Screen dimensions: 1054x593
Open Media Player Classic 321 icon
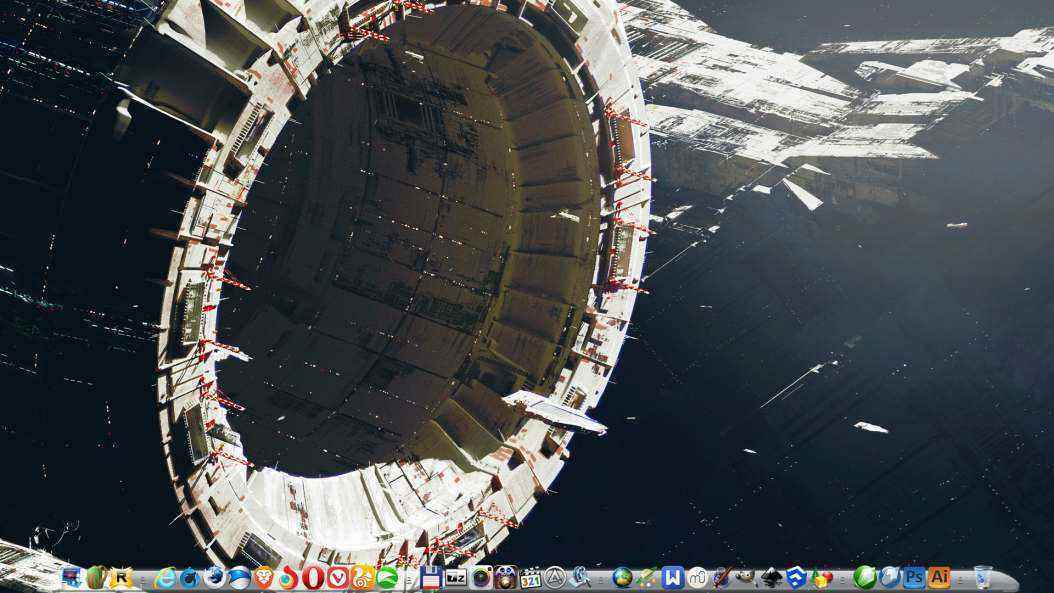point(530,578)
